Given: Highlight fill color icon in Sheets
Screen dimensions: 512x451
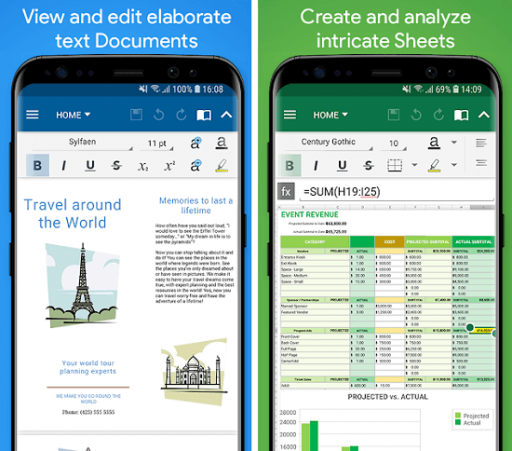Looking at the screenshot, I should [x=434, y=165].
